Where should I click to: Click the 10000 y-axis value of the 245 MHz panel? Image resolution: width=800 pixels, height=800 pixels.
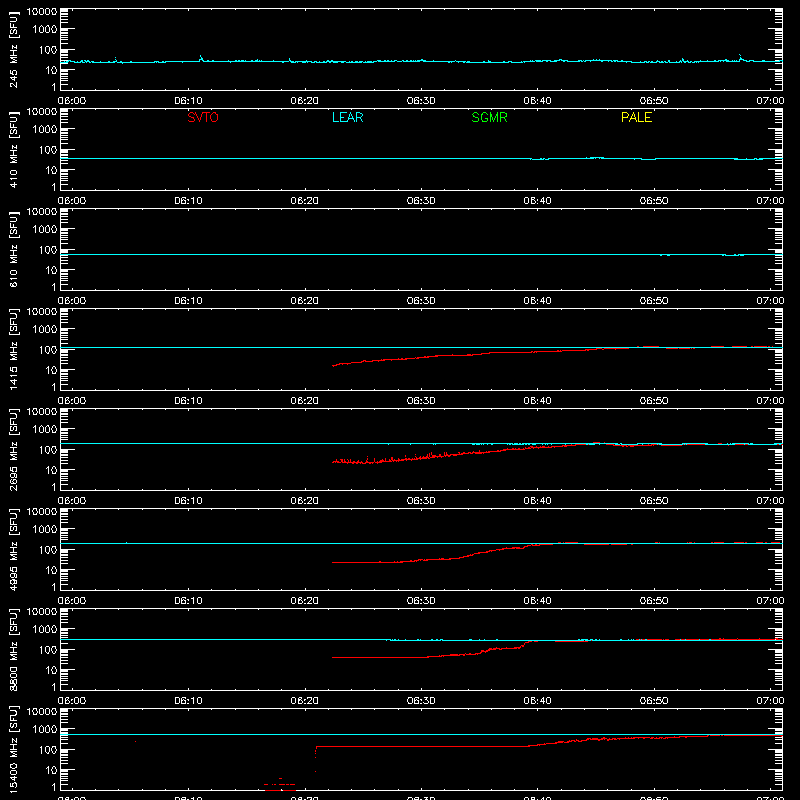[42, 12]
